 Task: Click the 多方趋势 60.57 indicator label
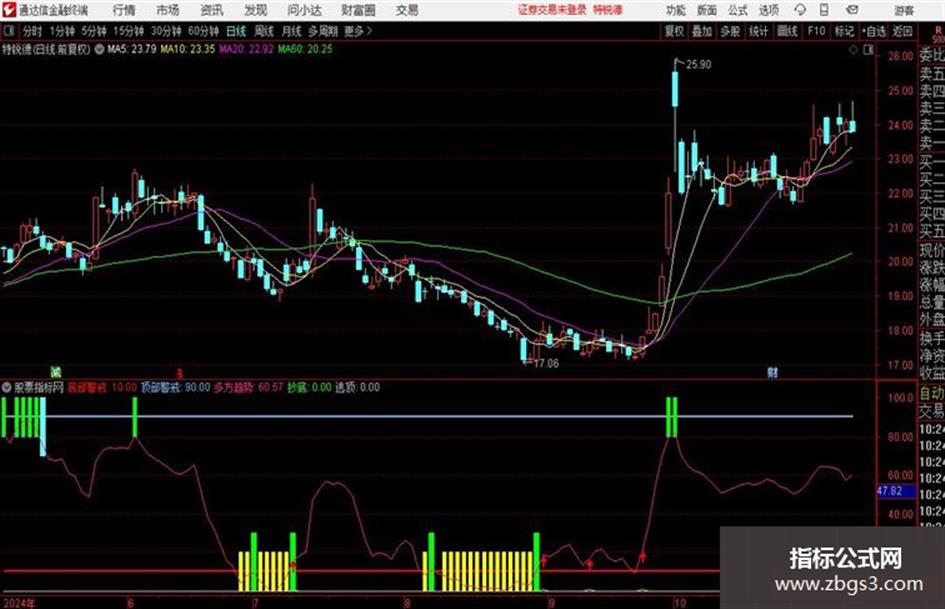point(248,387)
